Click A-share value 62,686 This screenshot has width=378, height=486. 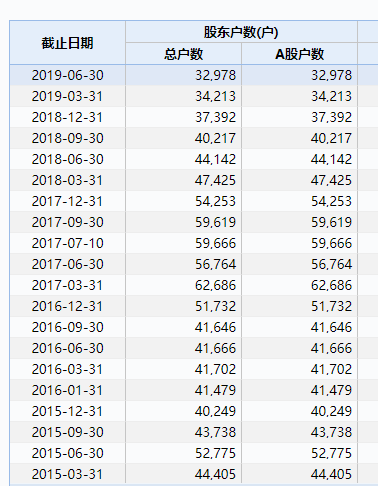point(331,285)
